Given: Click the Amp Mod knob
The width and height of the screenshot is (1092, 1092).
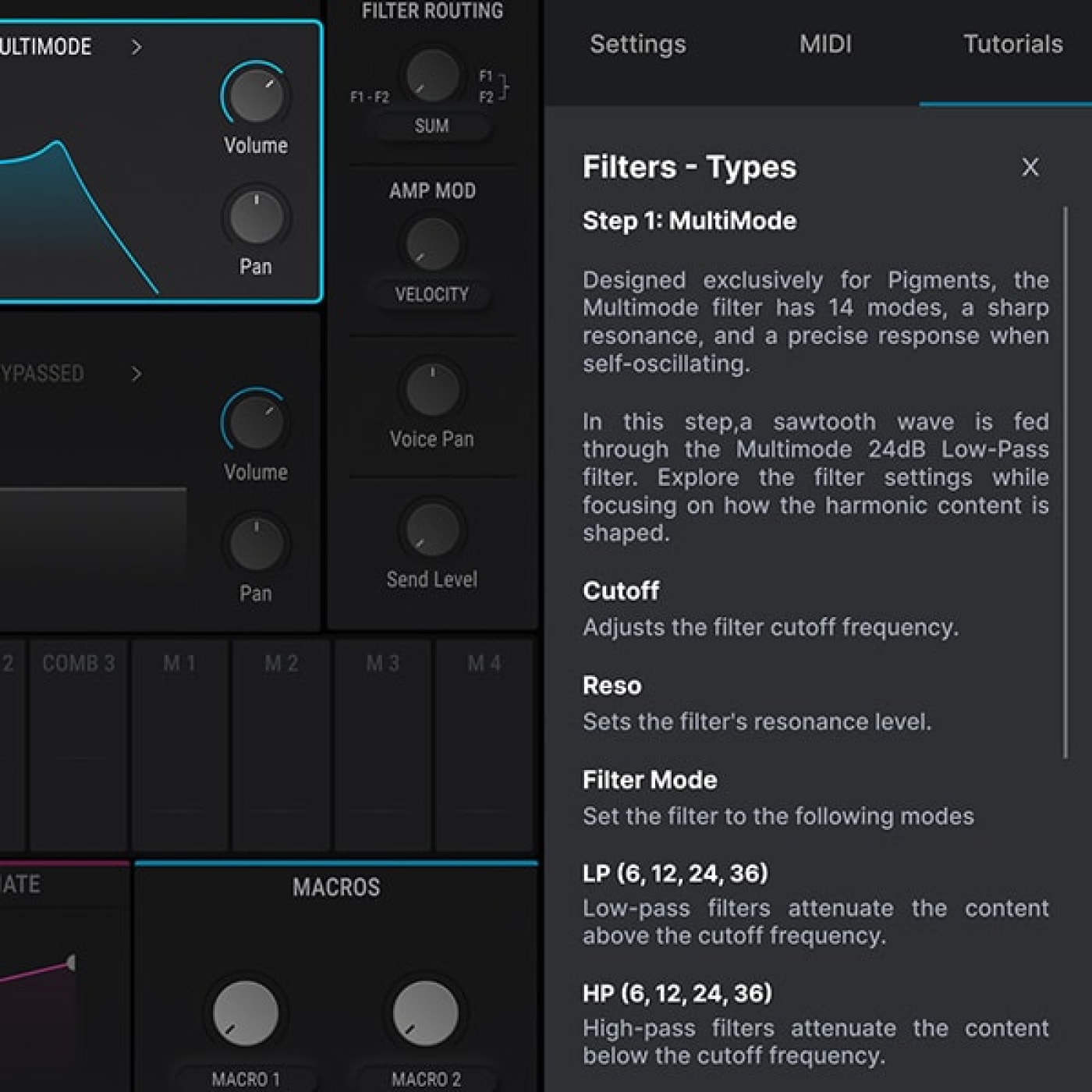Looking at the screenshot, I should pos(432,243).
